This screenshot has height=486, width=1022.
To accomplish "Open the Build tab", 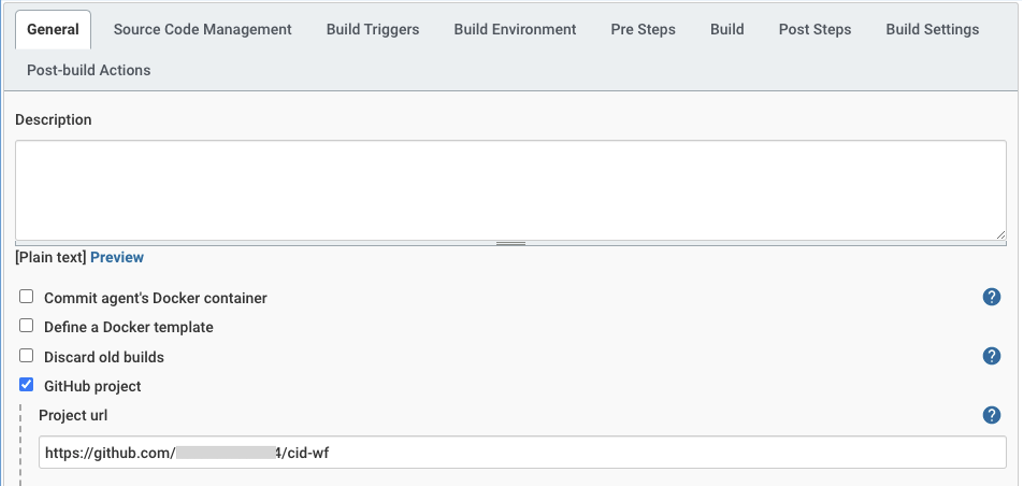I will pyautogui.click(x=727, y=29).
